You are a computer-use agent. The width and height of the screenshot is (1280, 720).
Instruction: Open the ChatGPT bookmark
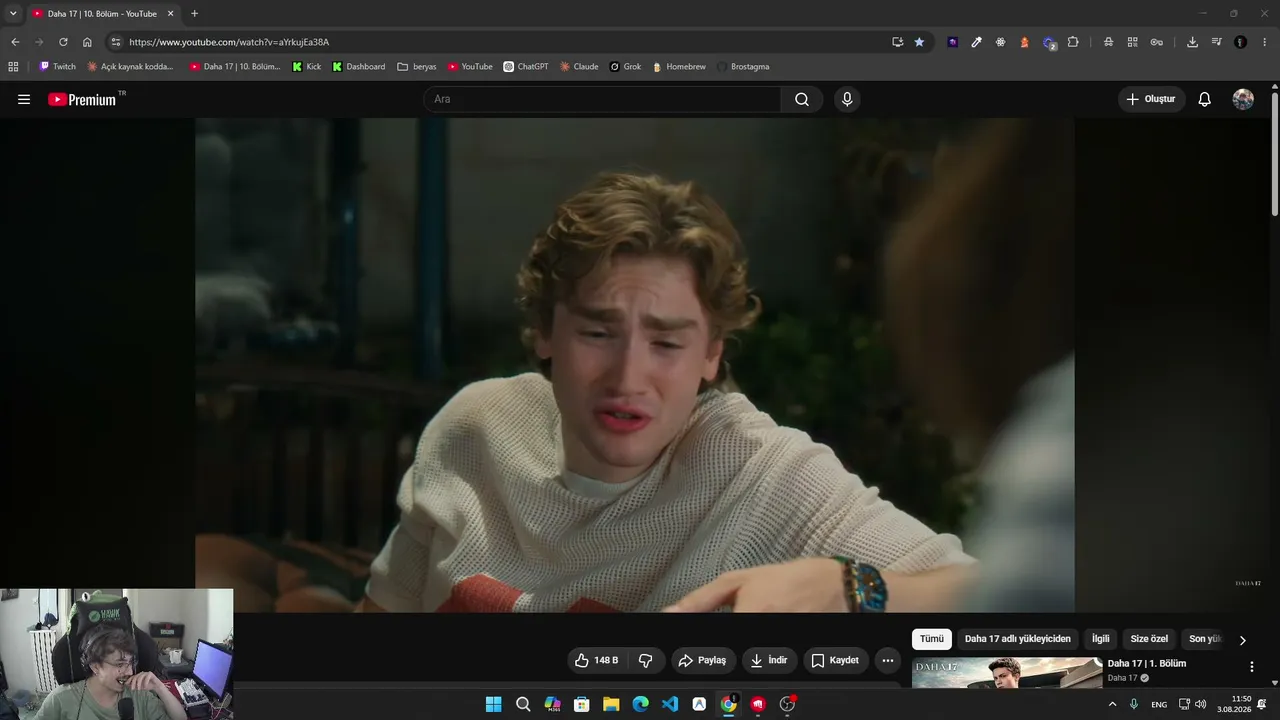525,67
